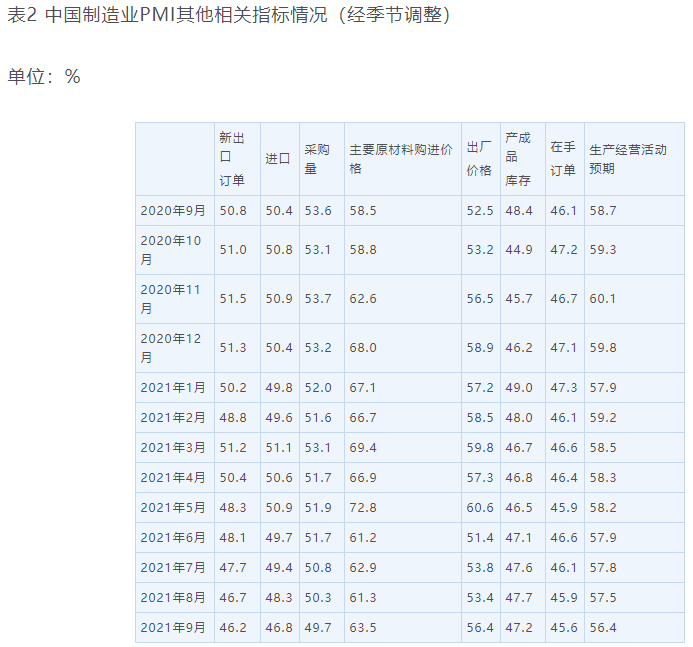Select the 2020年11月 row label
693x647 pixels.
(x=171, y=299)
